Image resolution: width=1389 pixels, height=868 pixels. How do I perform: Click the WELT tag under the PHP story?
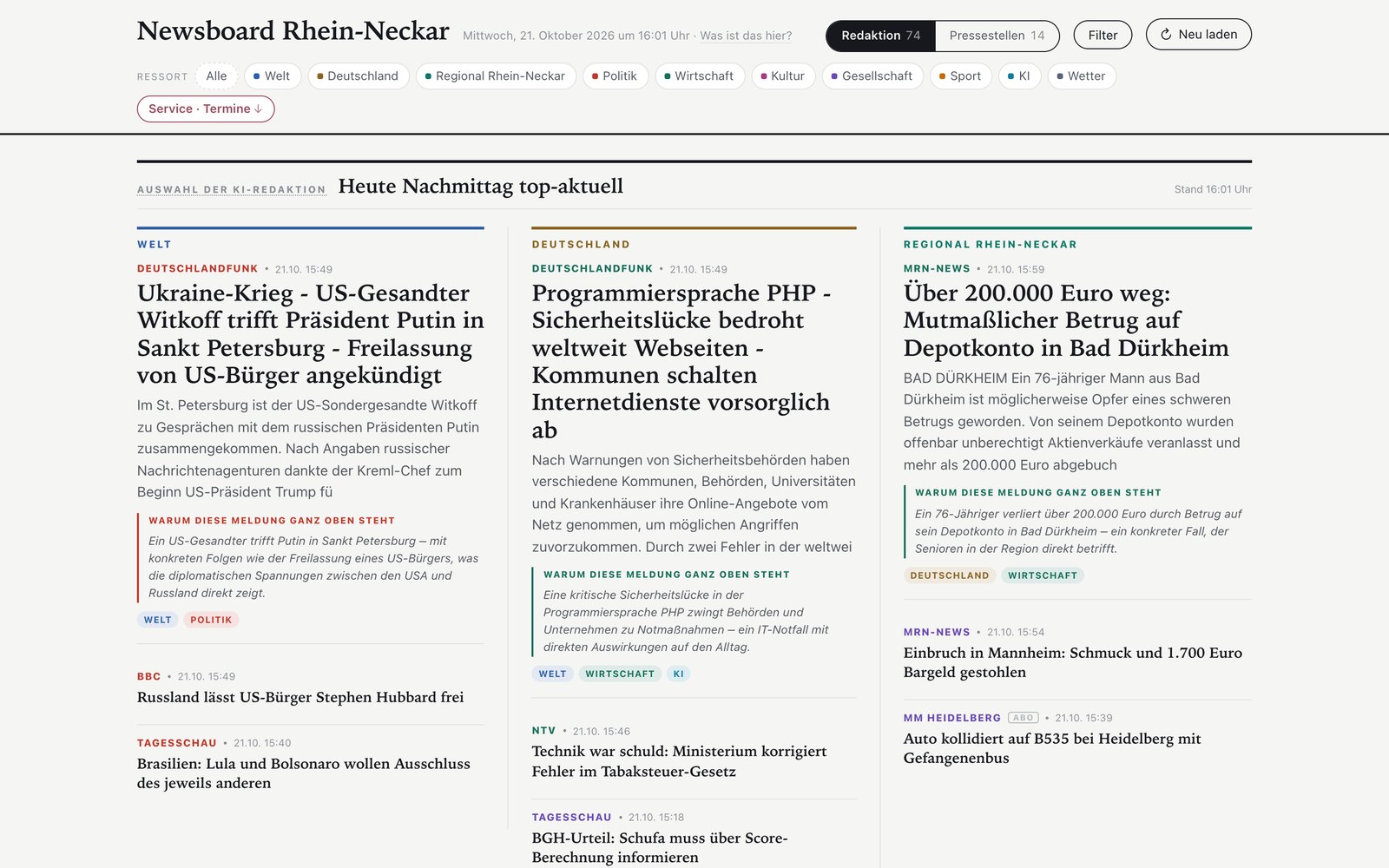(552, 674)
